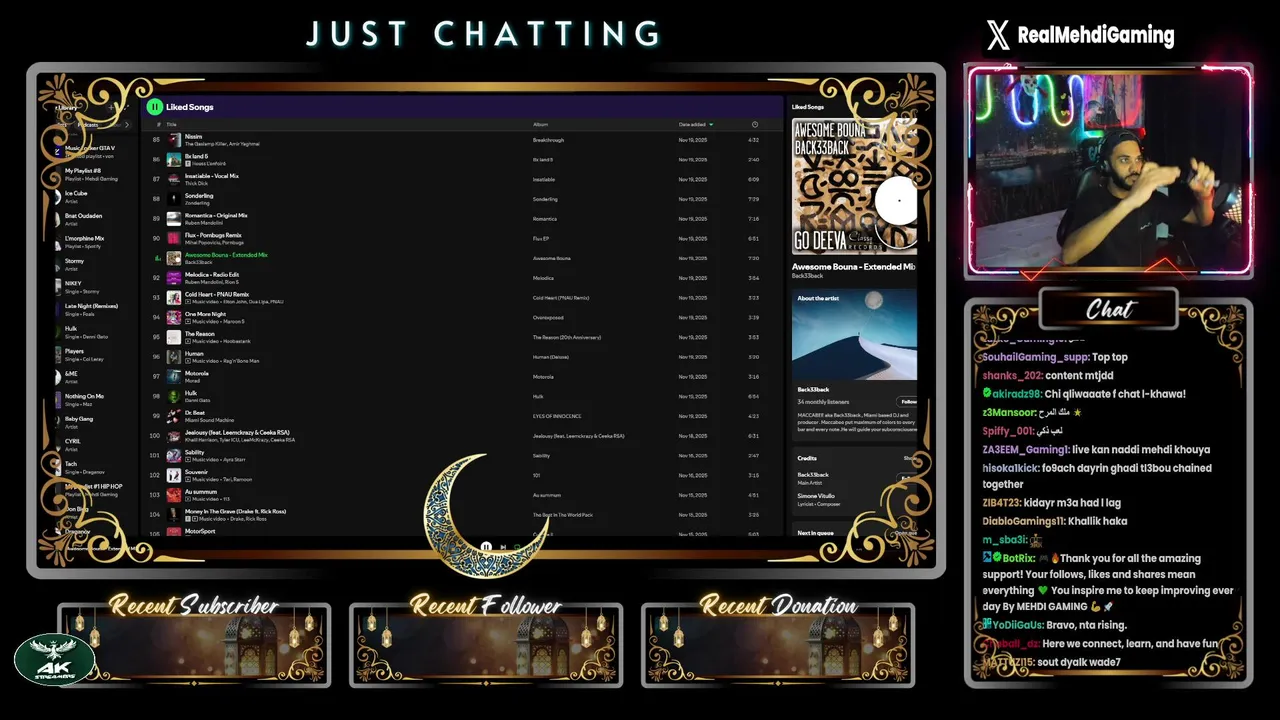Open L'morphine Mix playlist in sidebar
This screenshot has height=720, width=1280.
coord(90,242)
